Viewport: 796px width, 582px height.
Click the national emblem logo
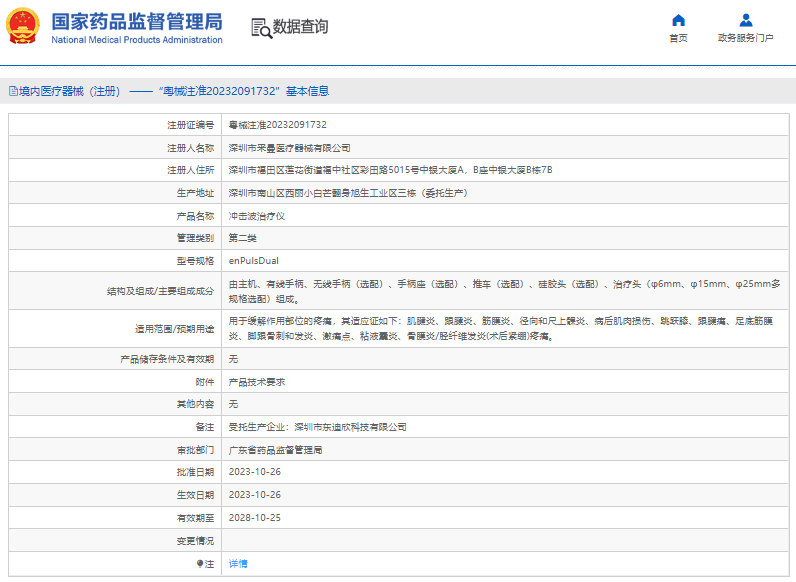[23, 26]
